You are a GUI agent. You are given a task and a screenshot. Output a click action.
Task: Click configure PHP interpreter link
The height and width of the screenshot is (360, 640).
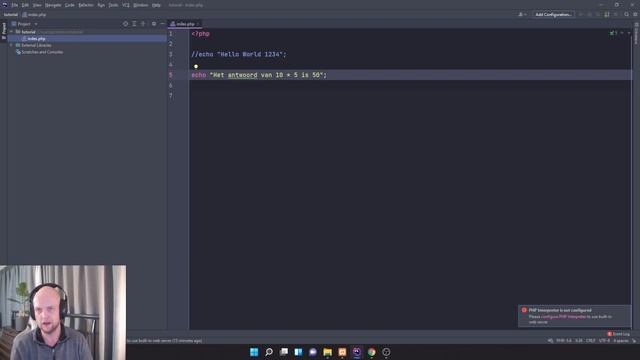(x=563, y=317)
